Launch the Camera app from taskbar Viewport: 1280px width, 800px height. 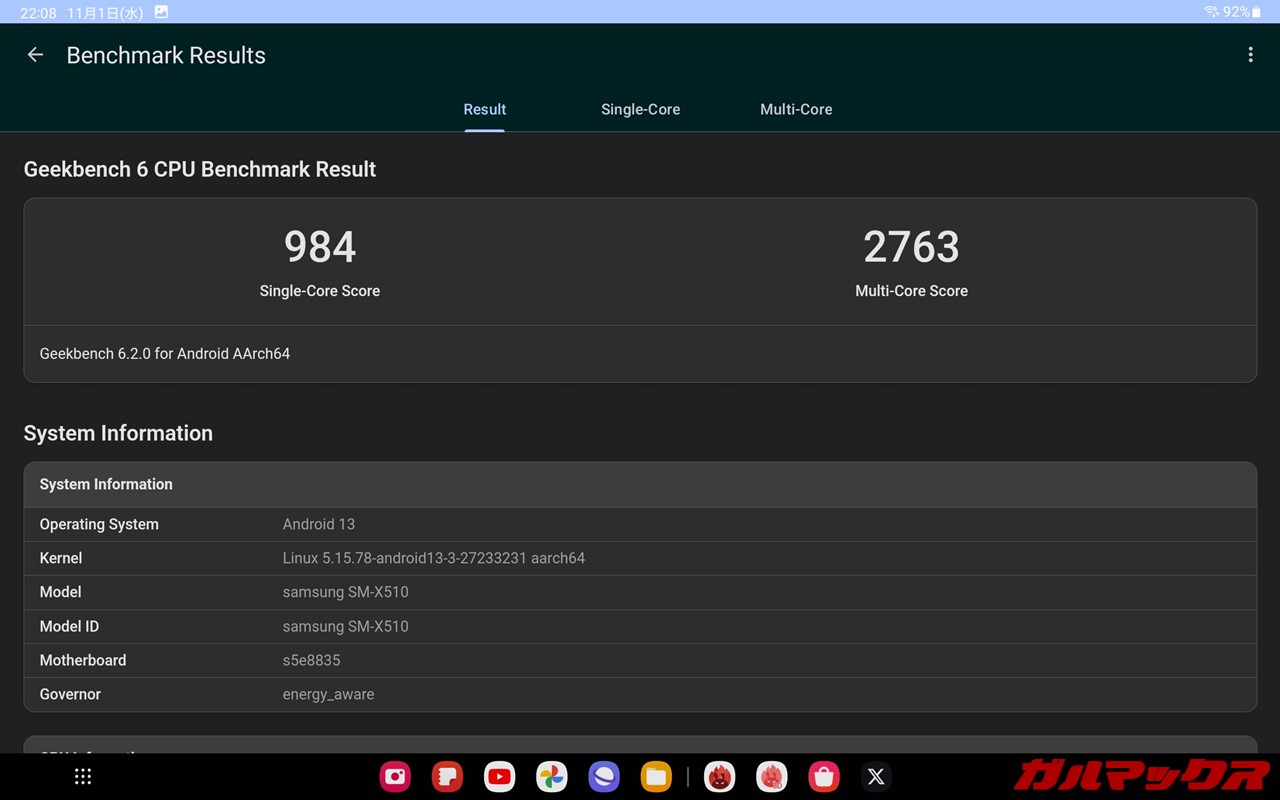coord(395,777)
